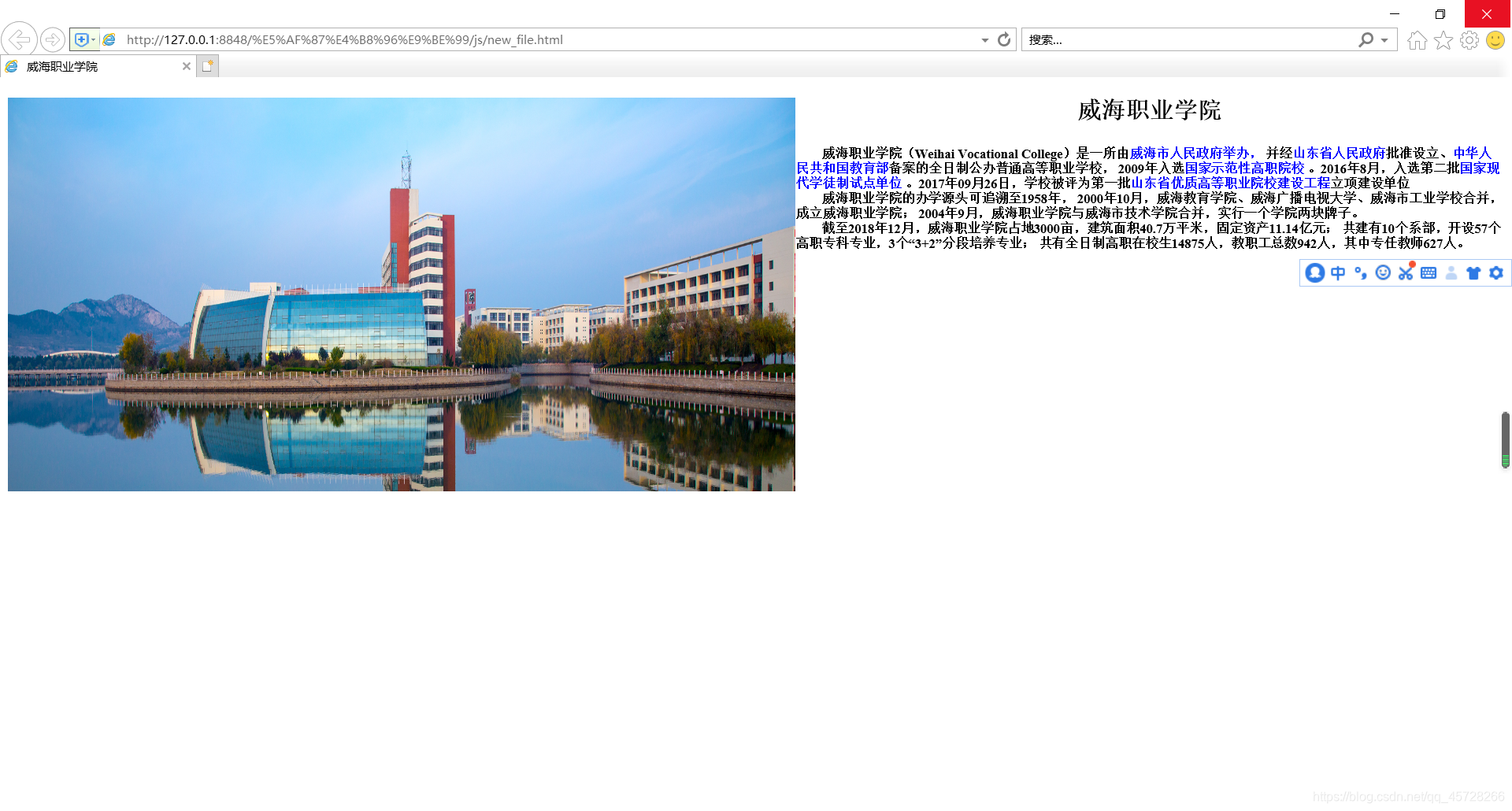Viewport: 1512px width, 811px height.
Task: Click the URL in the address bar
Action: [344, 39]
